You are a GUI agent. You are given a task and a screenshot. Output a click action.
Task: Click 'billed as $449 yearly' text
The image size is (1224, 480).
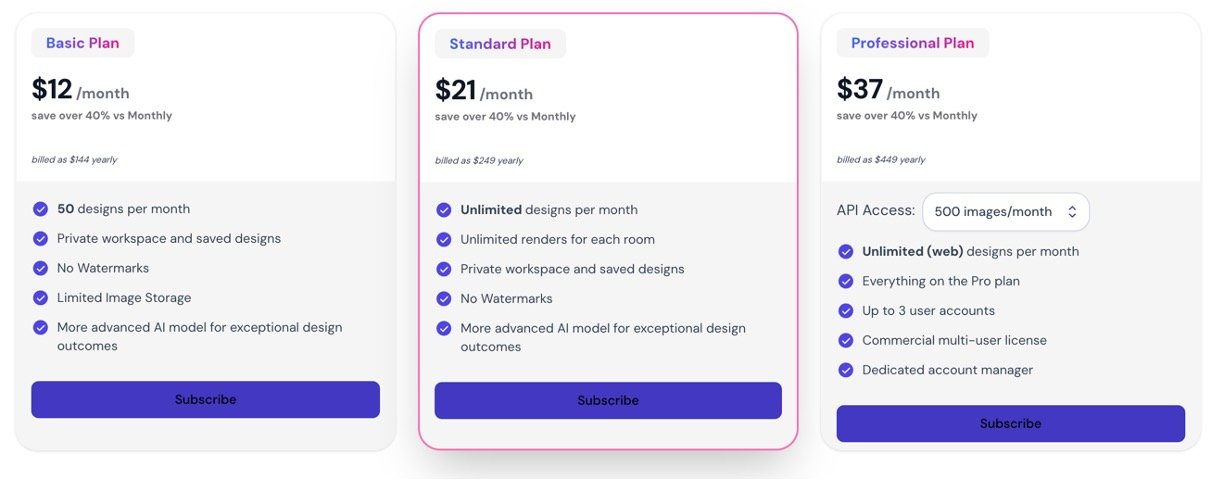pos(881,160)
